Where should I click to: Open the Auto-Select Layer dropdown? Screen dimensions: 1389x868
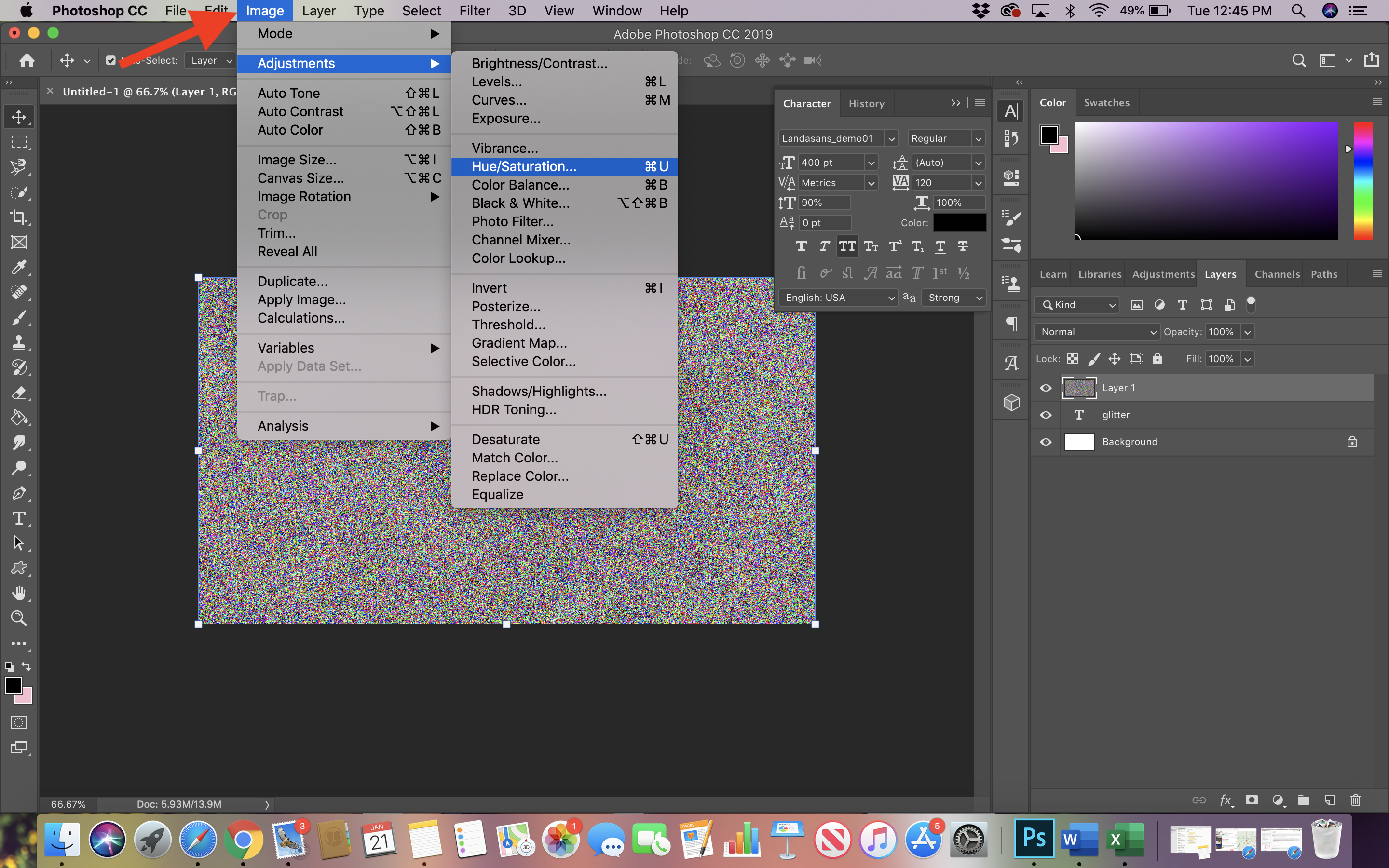pos(211,60)
